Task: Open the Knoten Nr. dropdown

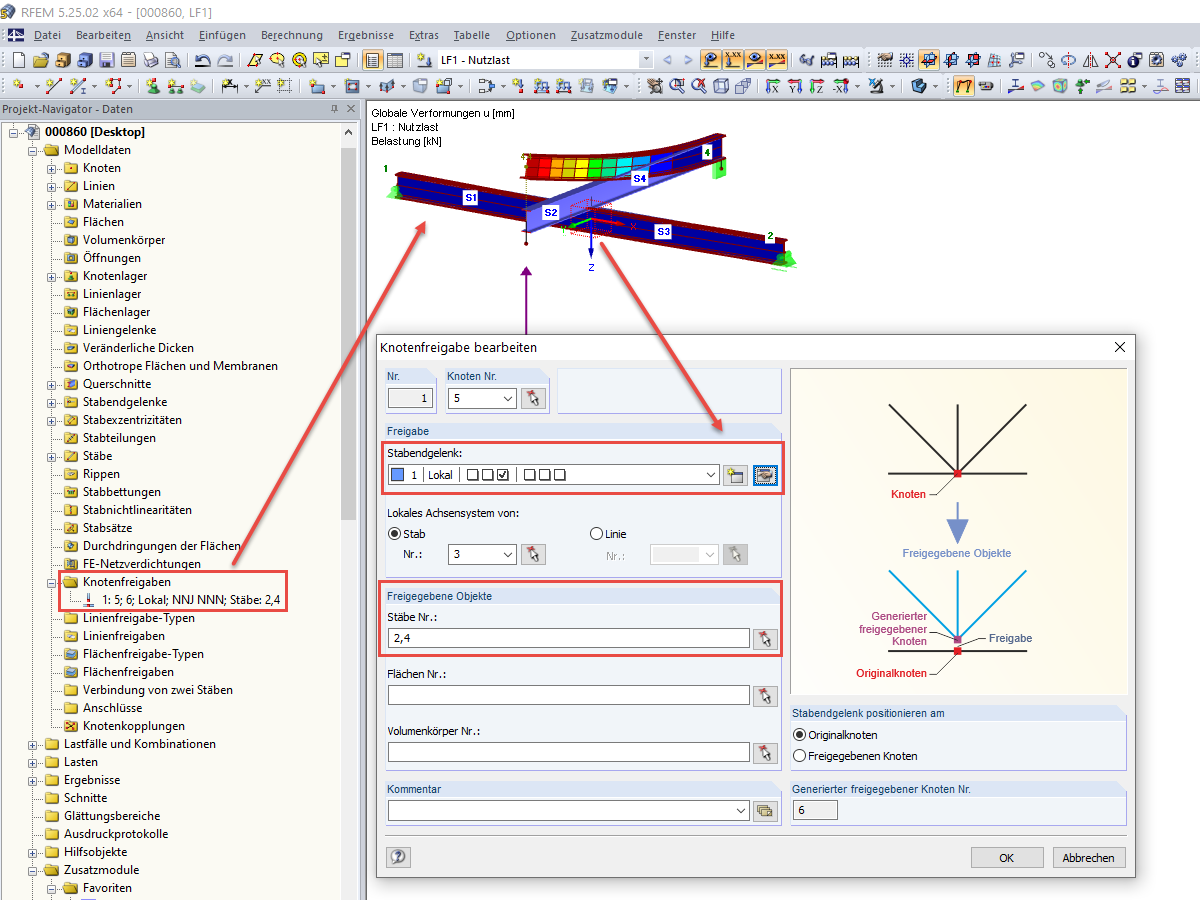Action: 508,399
